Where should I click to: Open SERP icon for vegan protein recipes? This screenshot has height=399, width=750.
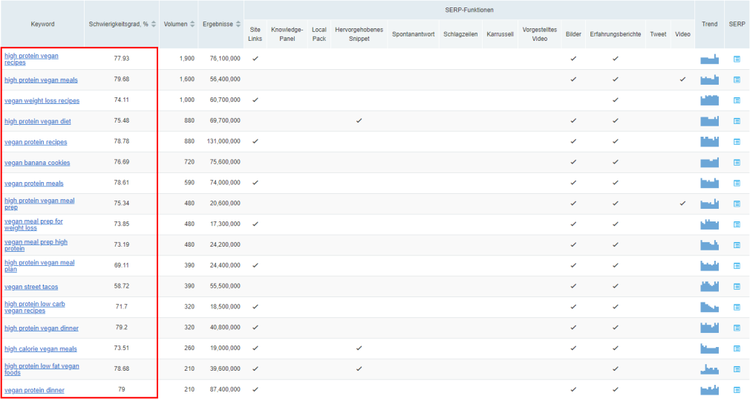(x=737, y=142)
